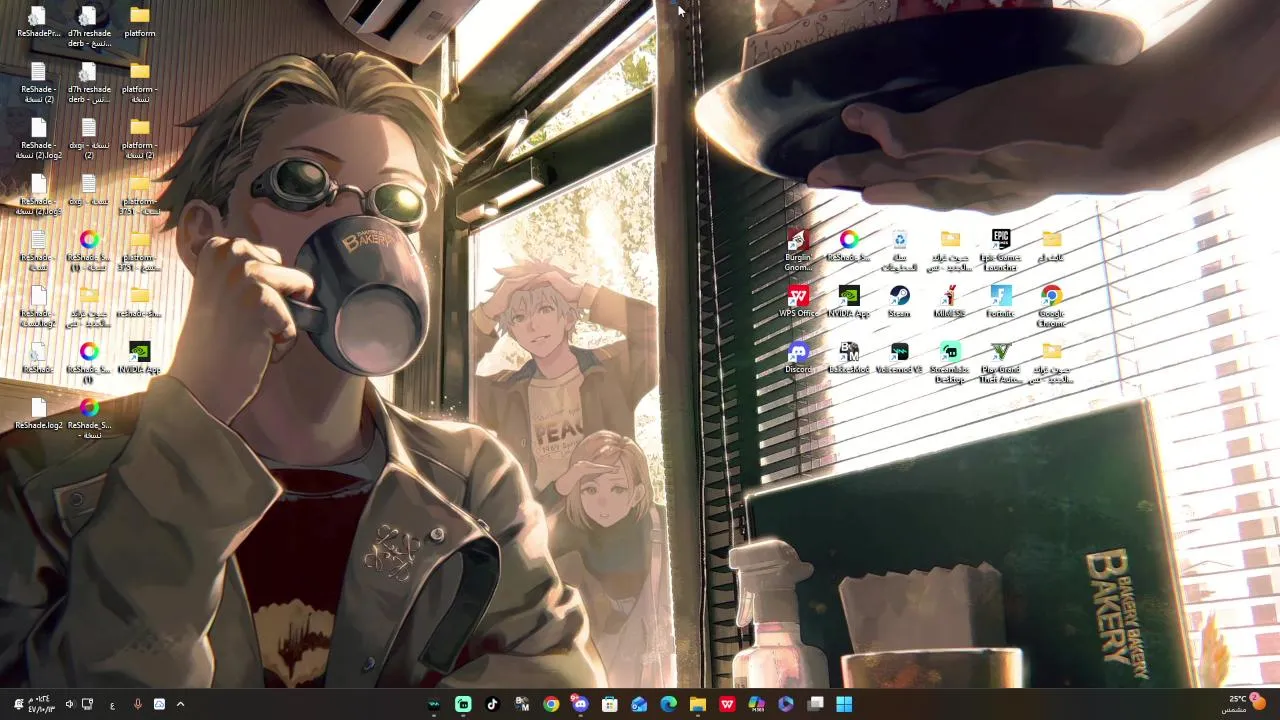Viewport: 1280px width, 720px height.
Task: Open Streamlabs from the taskbar
Action: click(x=463, y=704)
